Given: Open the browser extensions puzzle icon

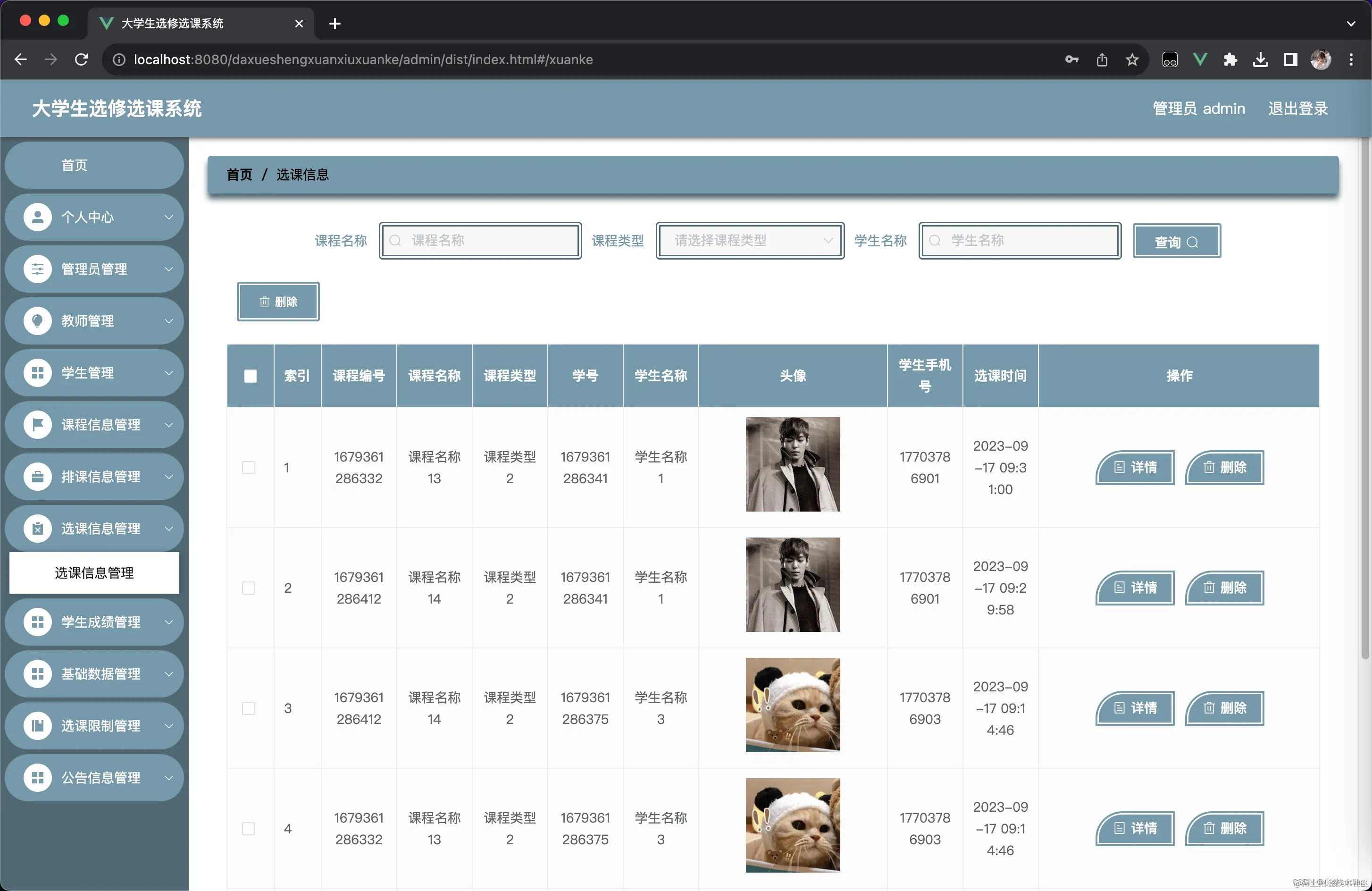Looking at the screenshot, I should tap(1230, 59).
